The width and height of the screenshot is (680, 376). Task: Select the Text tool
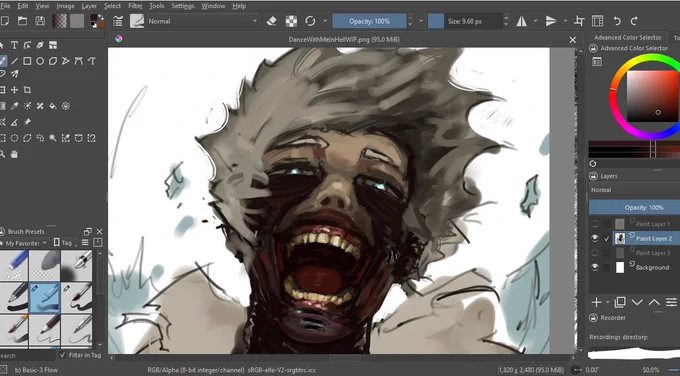(x=14, y=45)
